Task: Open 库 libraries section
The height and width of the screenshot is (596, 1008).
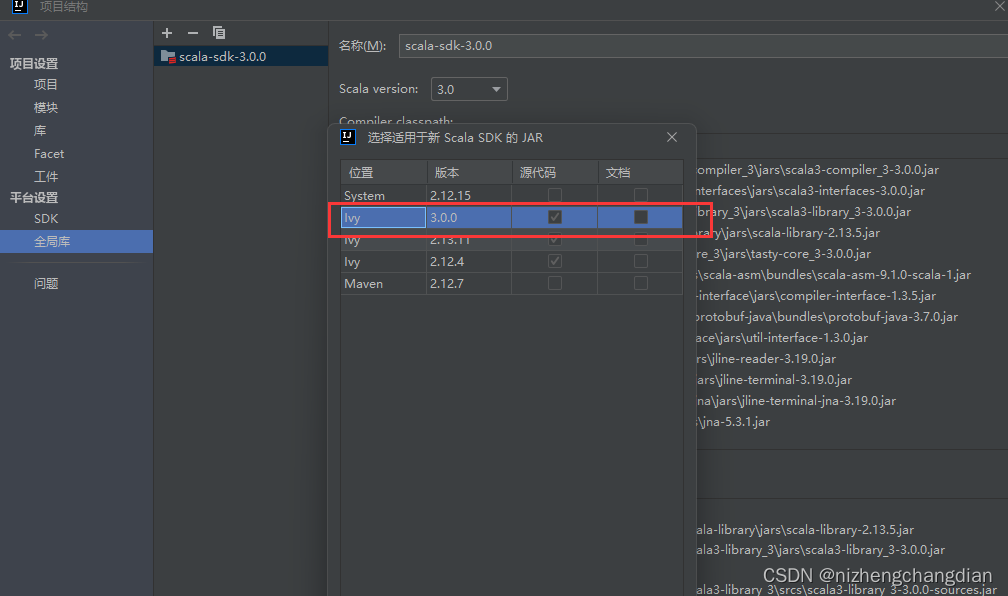Action: pos(40,131)
